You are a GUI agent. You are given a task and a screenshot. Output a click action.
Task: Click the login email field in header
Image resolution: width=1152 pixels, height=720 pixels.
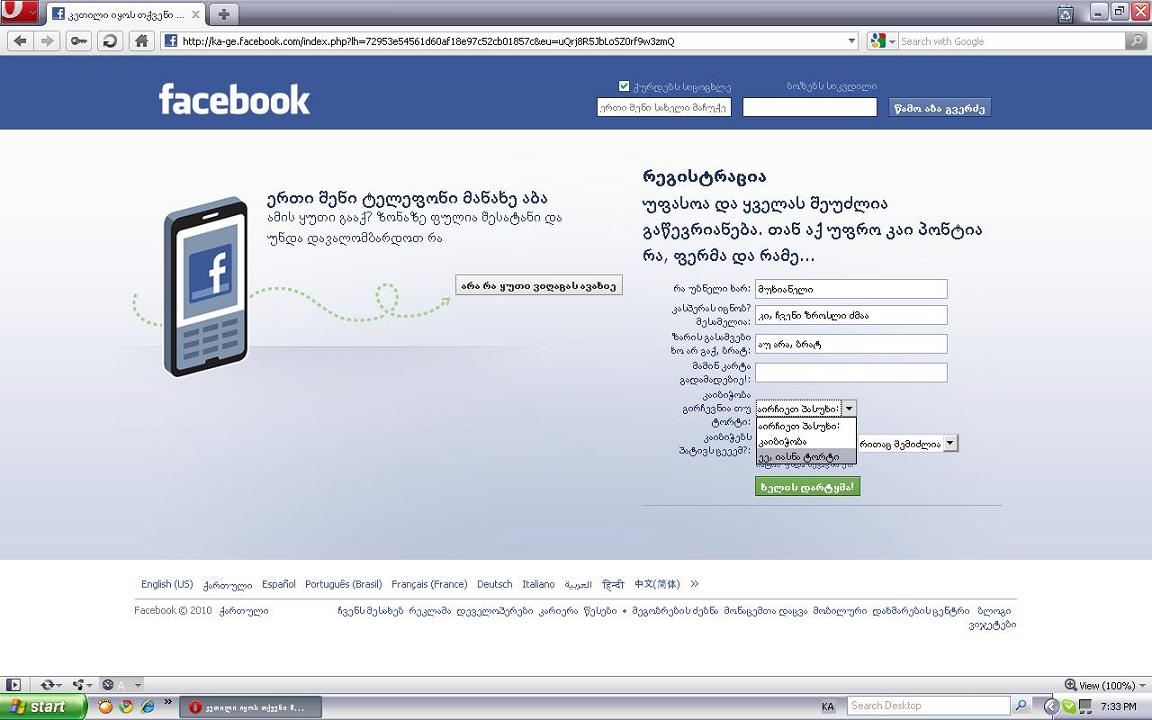click(663, 107)
